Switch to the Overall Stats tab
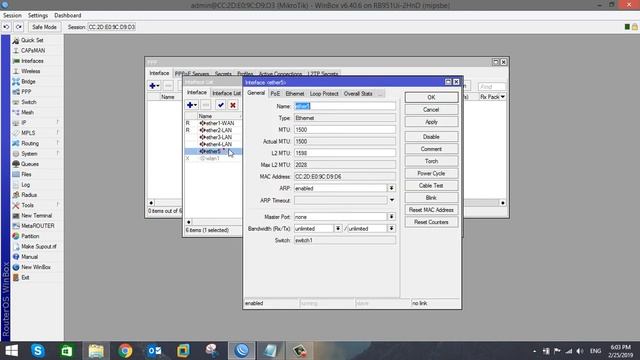 coord(358,93)
